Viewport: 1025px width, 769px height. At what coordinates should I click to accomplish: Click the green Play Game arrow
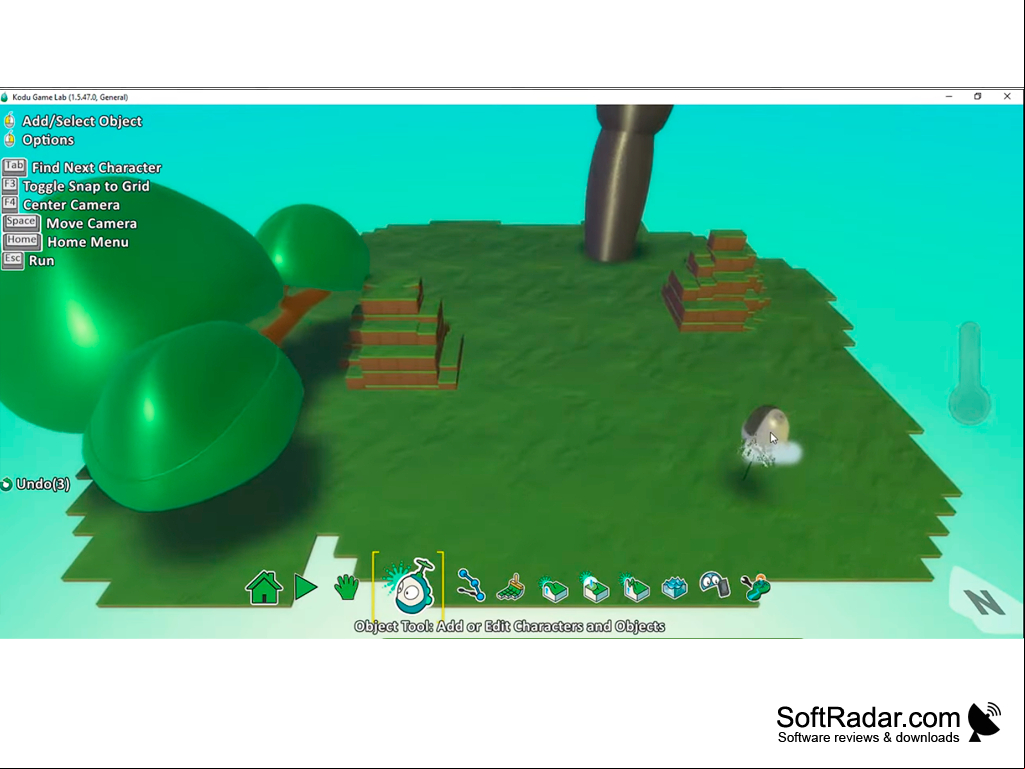pos(305,587)
